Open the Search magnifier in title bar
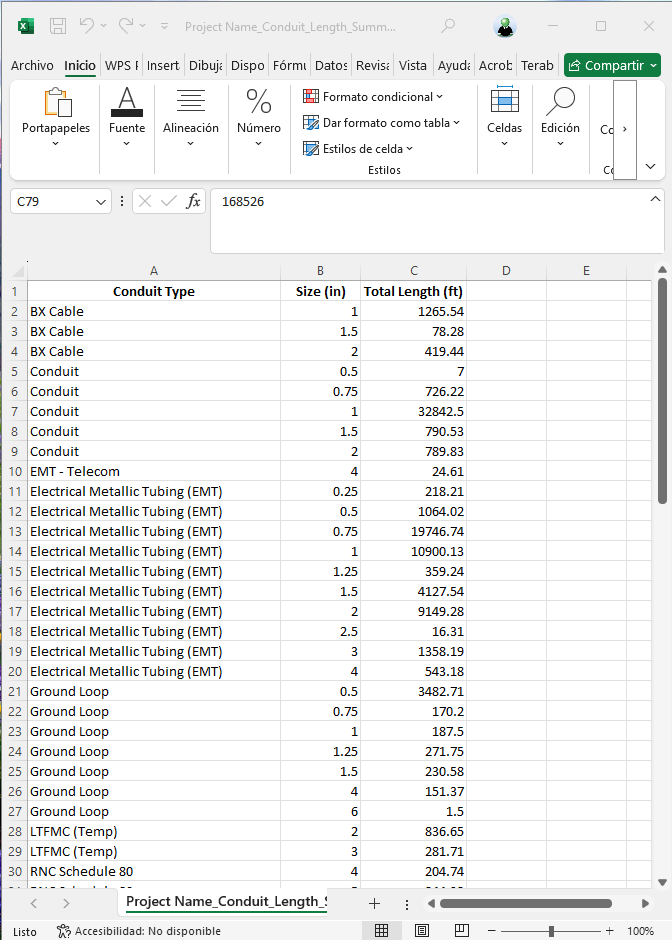 [448, 26]
